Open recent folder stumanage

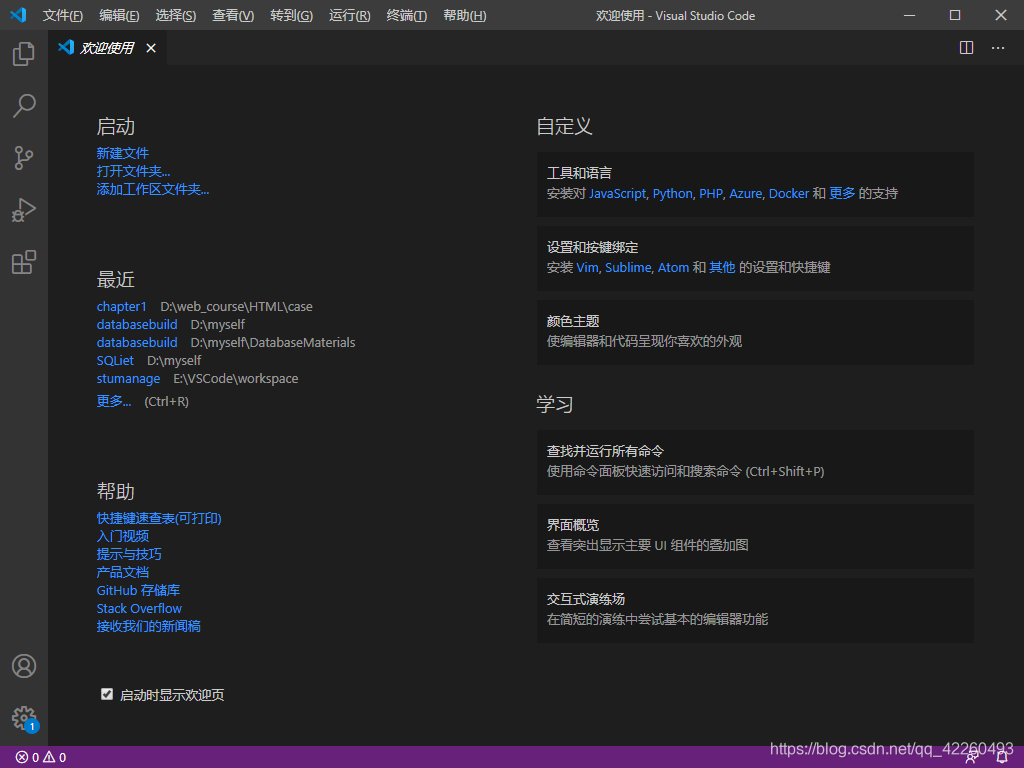(128, 379)
